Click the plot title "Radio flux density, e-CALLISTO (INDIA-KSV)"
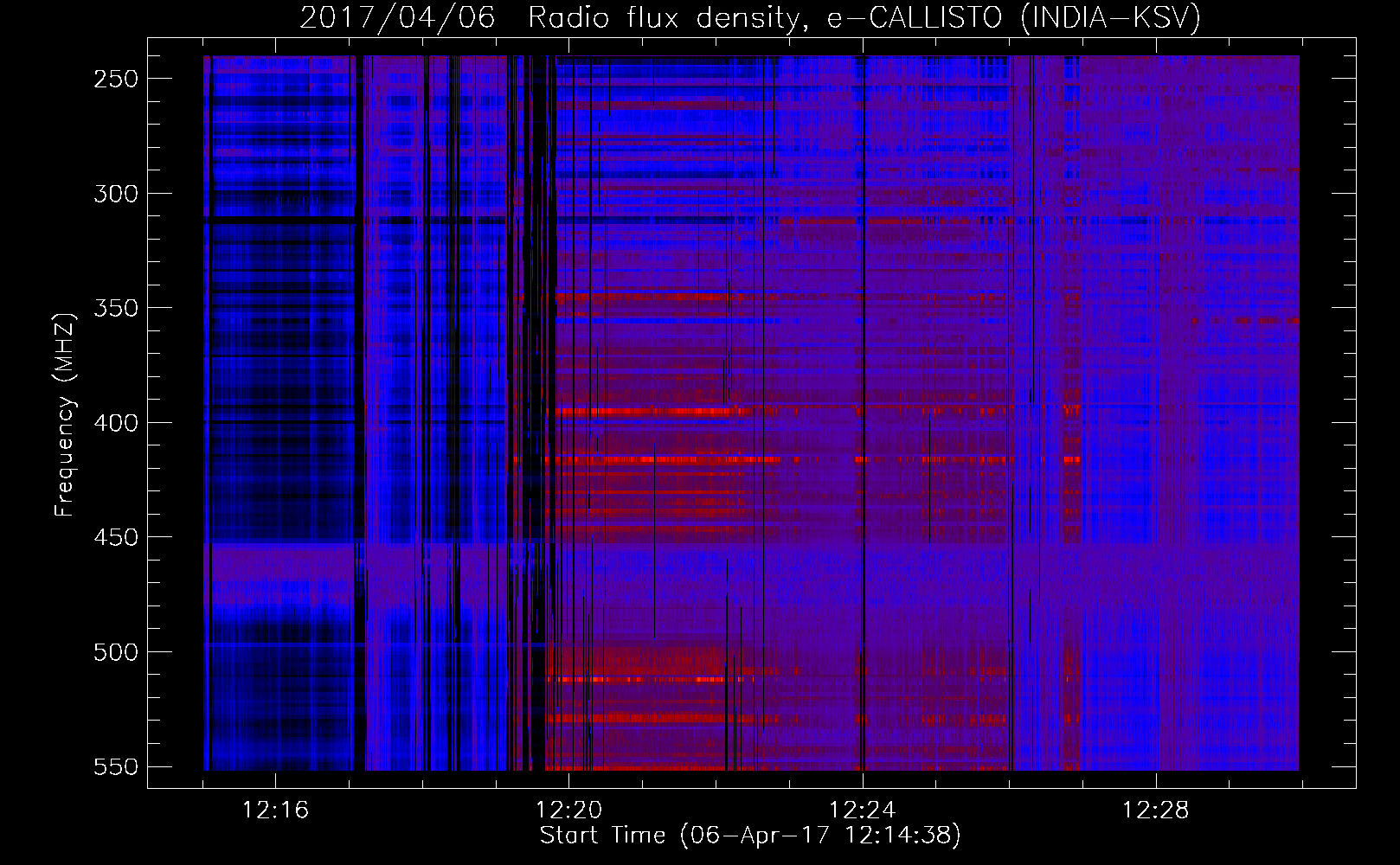1400x865 pixels. [x=864, y=17]
